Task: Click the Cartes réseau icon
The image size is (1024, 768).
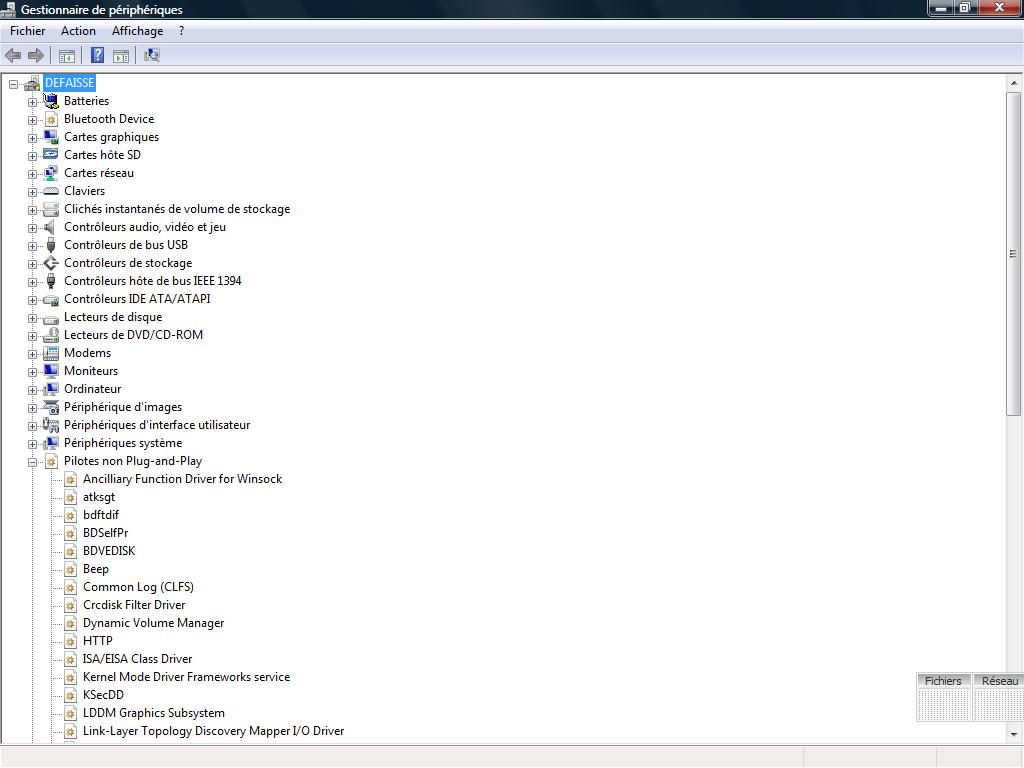Action: click(x=51, y=173)
